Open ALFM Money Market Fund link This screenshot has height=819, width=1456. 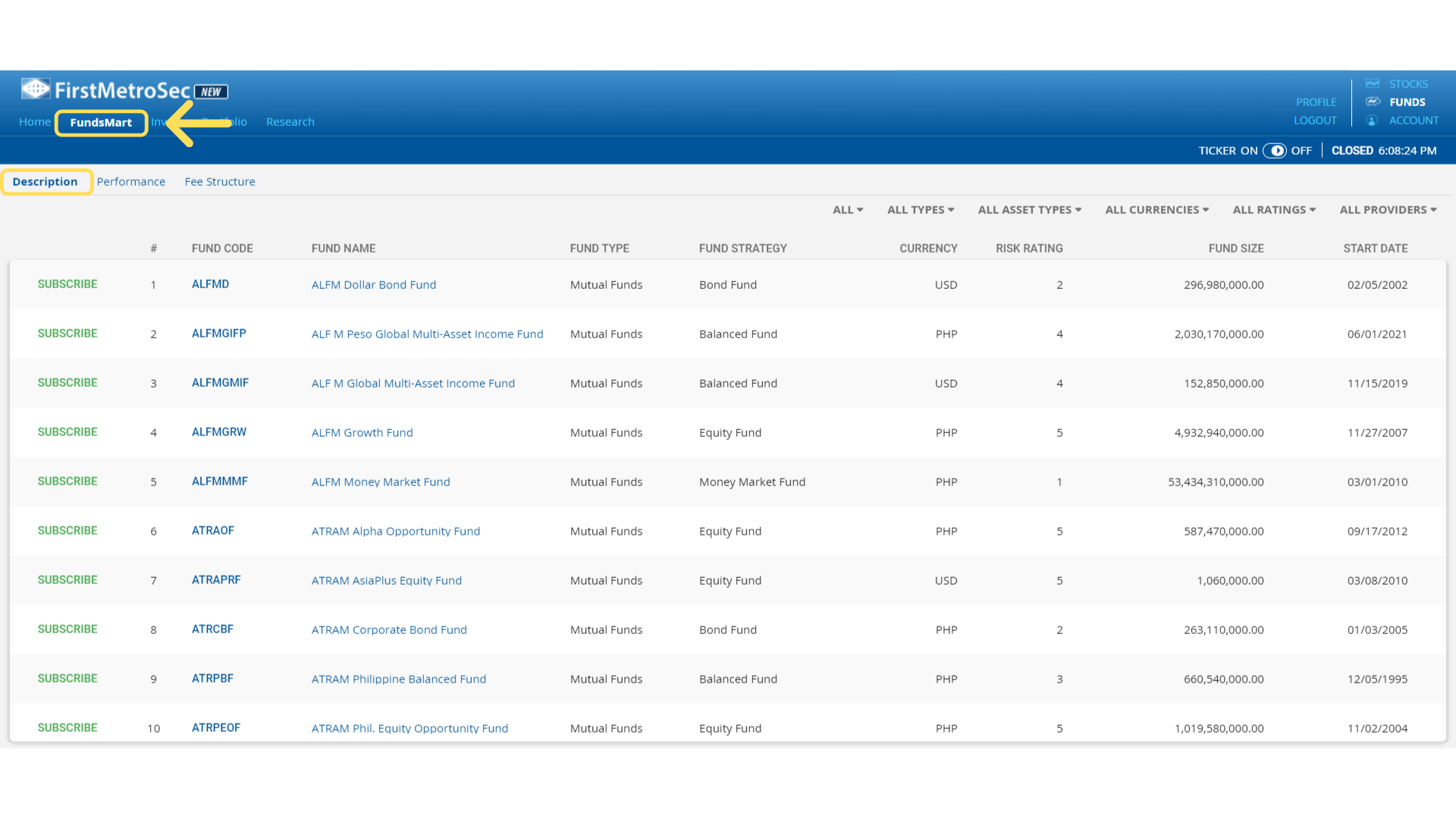[381, 482]
